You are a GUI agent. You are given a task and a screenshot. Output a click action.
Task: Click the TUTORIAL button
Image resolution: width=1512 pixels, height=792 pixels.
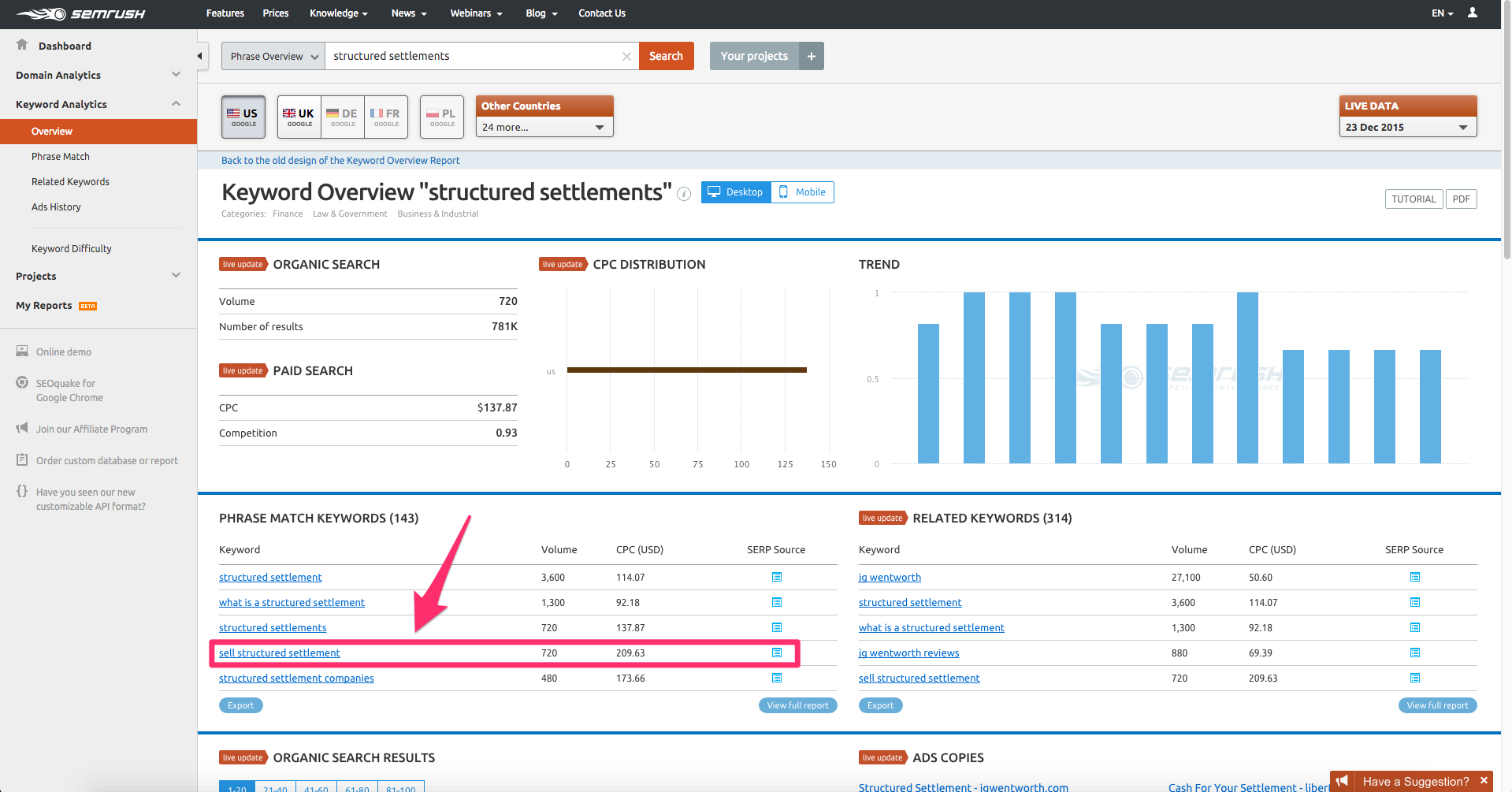pyautogui.click(x=1414, y=199)
